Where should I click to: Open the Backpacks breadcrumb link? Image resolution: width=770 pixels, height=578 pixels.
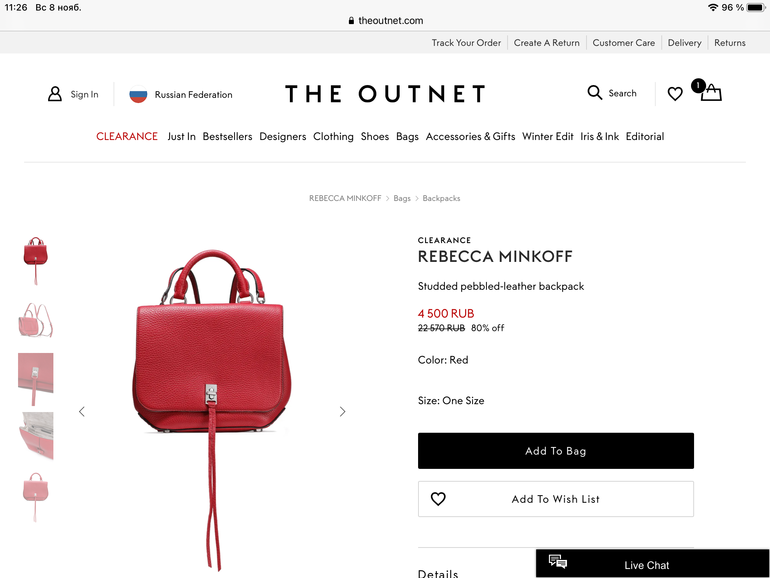[x=441, y=198]
